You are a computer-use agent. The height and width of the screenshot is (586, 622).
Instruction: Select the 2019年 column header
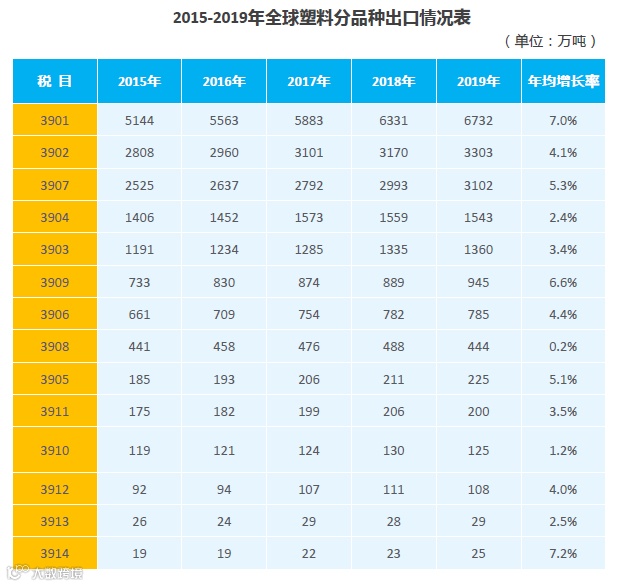click(479, 81)
